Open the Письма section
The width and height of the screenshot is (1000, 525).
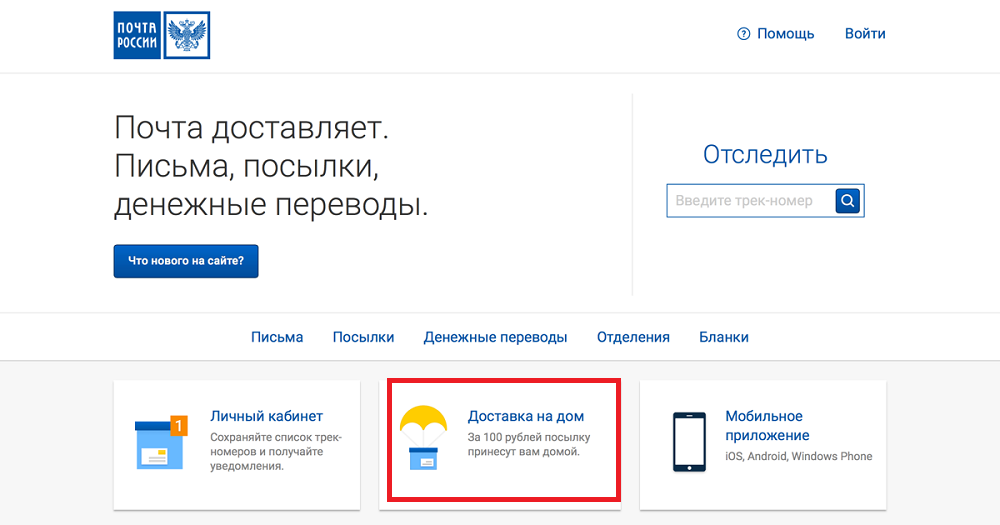coord(277,337)
